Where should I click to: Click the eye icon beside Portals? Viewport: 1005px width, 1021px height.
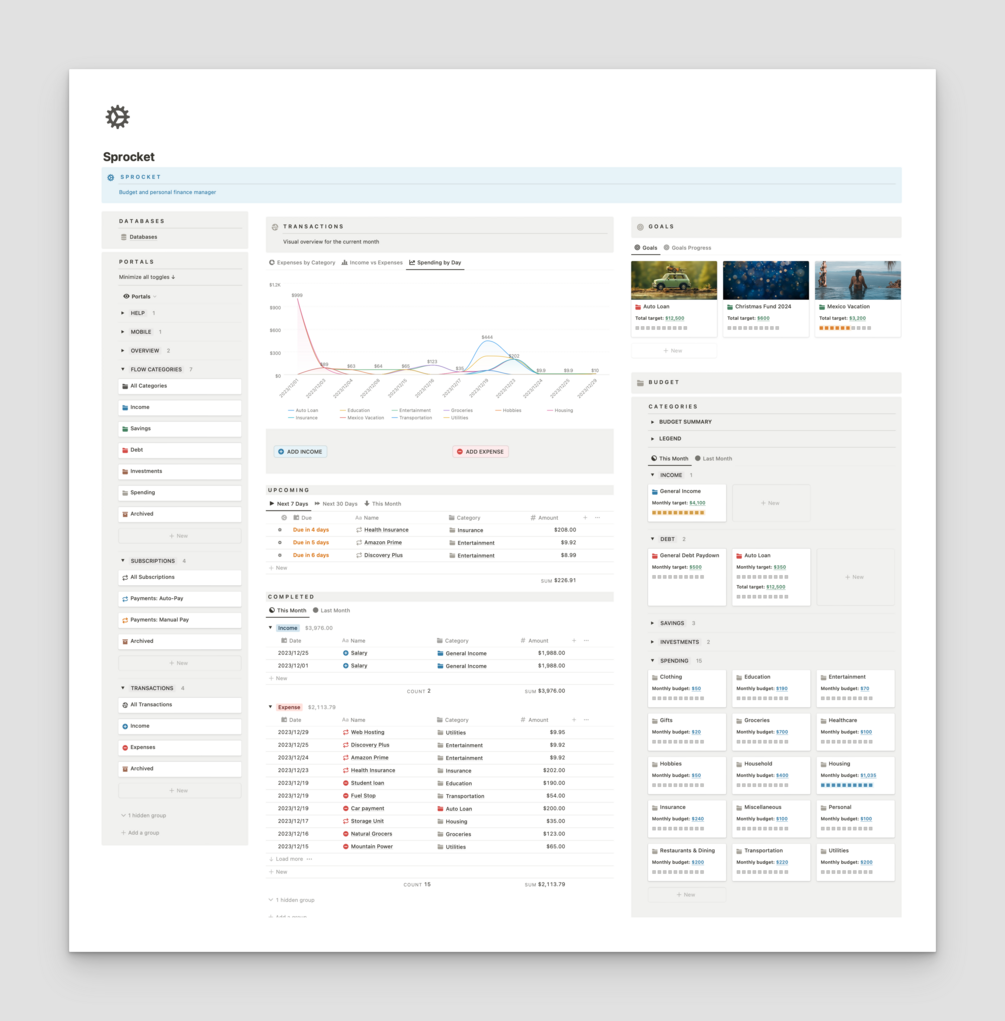[x=126, y=296]
